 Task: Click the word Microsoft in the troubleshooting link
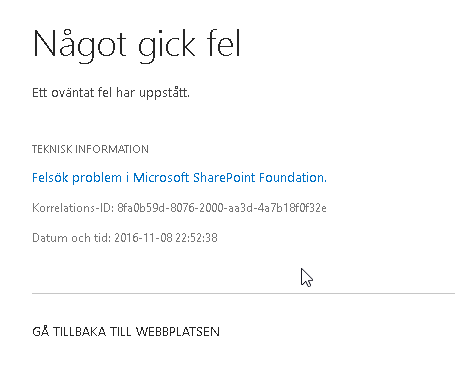(x=161, y=178)
